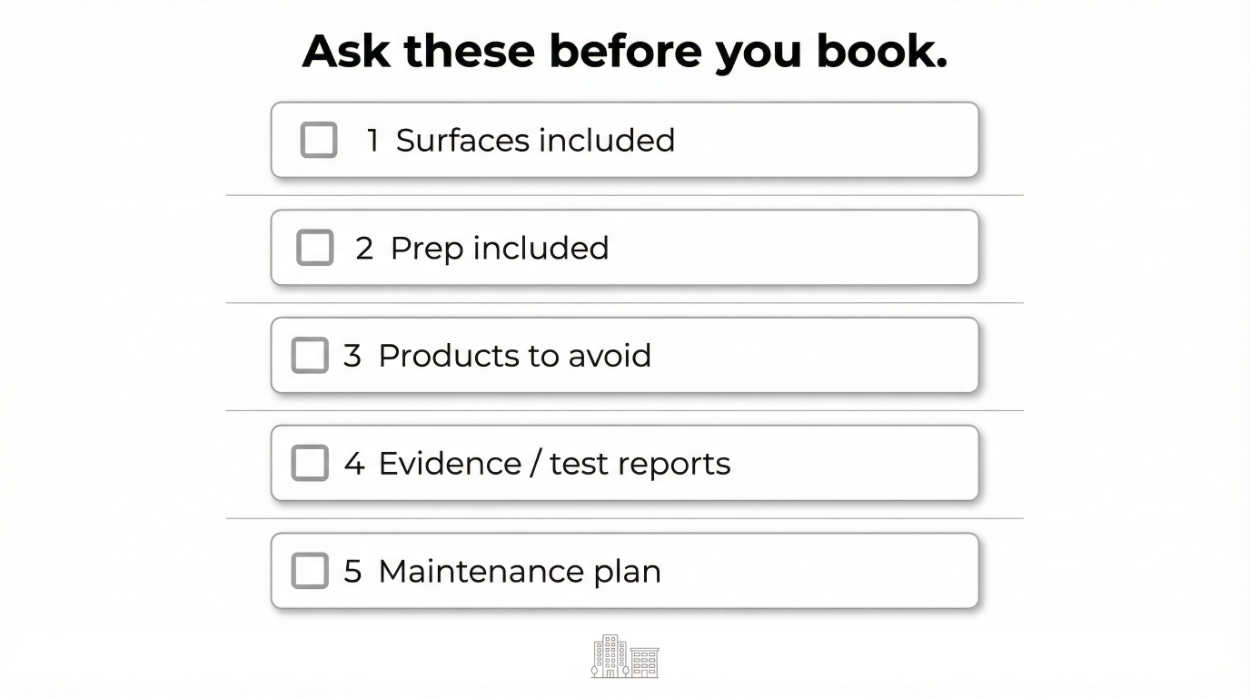Image resolution: width=1250 pixels, height=697 pixels.
Task: Tick the Prep included checkbox
Action: (315, 248)
